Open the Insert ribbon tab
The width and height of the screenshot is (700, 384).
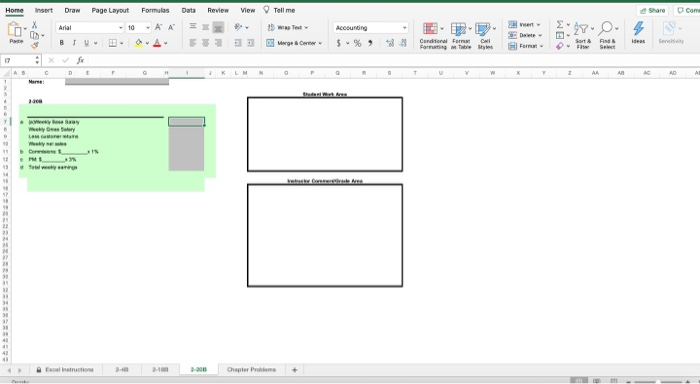44,10
